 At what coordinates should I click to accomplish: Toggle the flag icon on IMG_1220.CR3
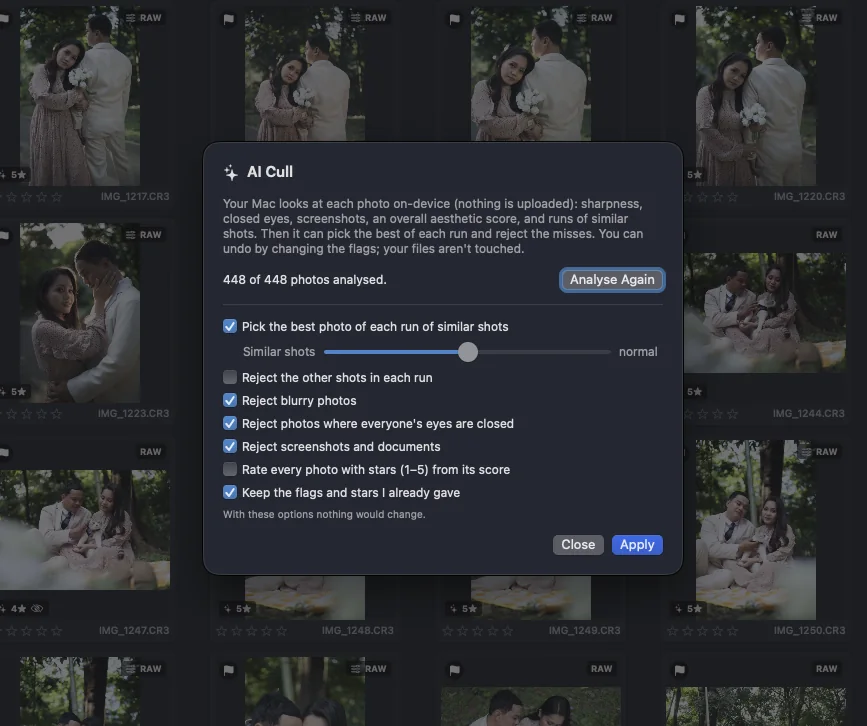pos(679,19)
